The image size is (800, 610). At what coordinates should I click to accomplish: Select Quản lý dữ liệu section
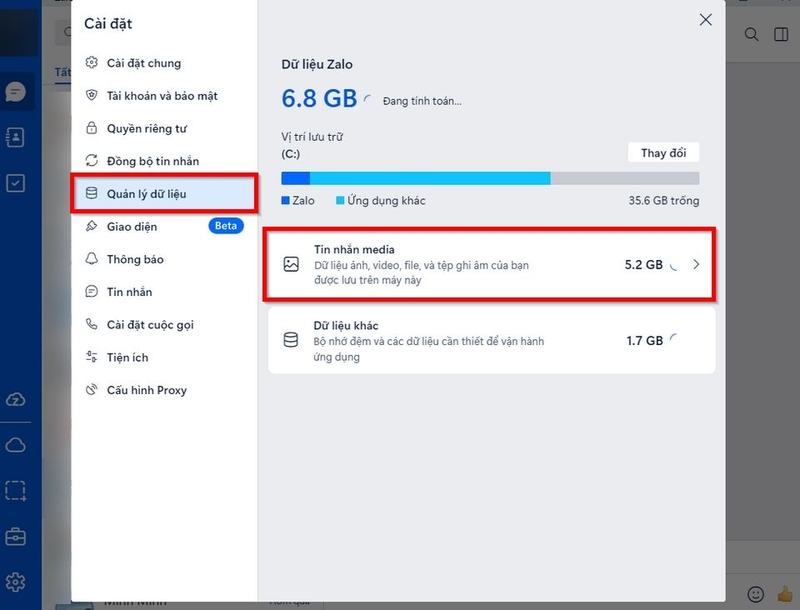pos(164,194)
